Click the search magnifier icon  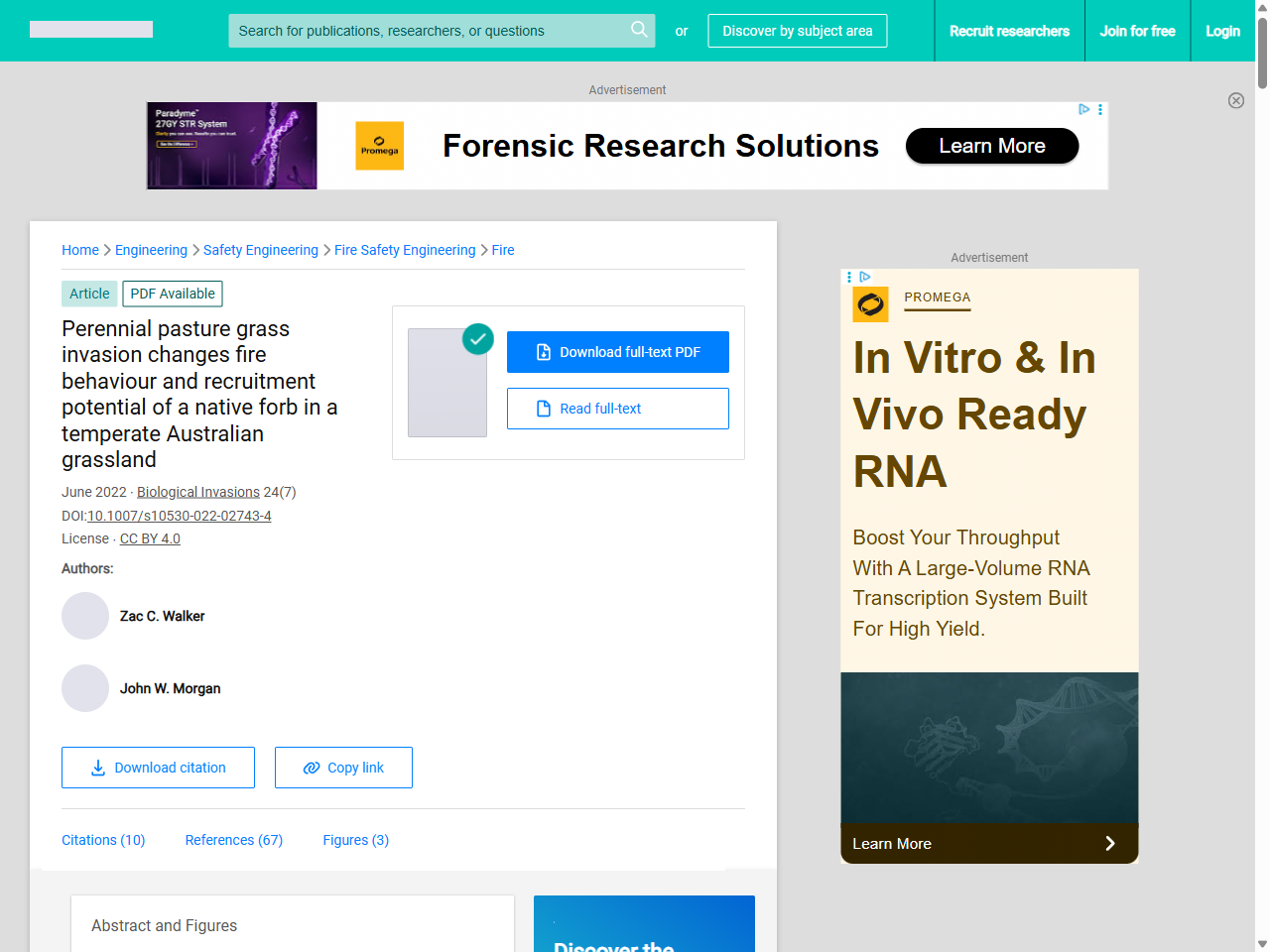point(639,30)
